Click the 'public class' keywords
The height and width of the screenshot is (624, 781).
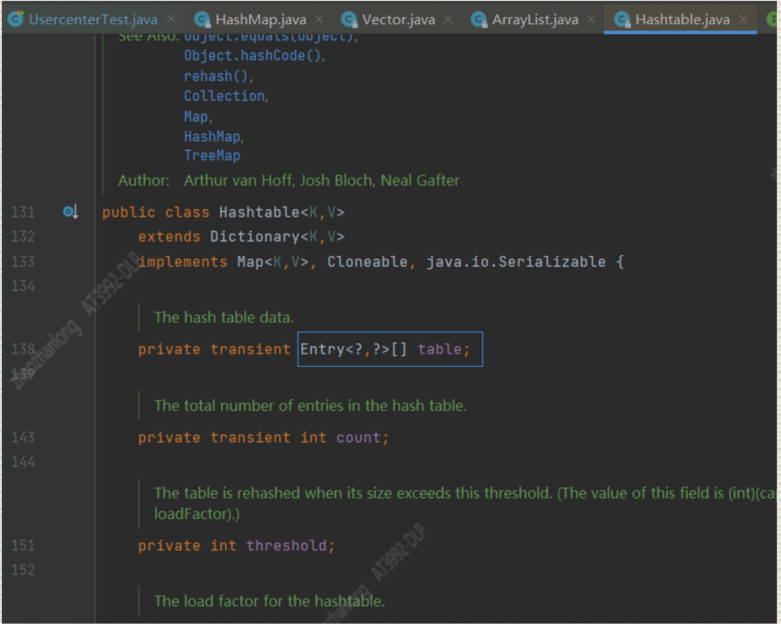(x=155, y=212)
